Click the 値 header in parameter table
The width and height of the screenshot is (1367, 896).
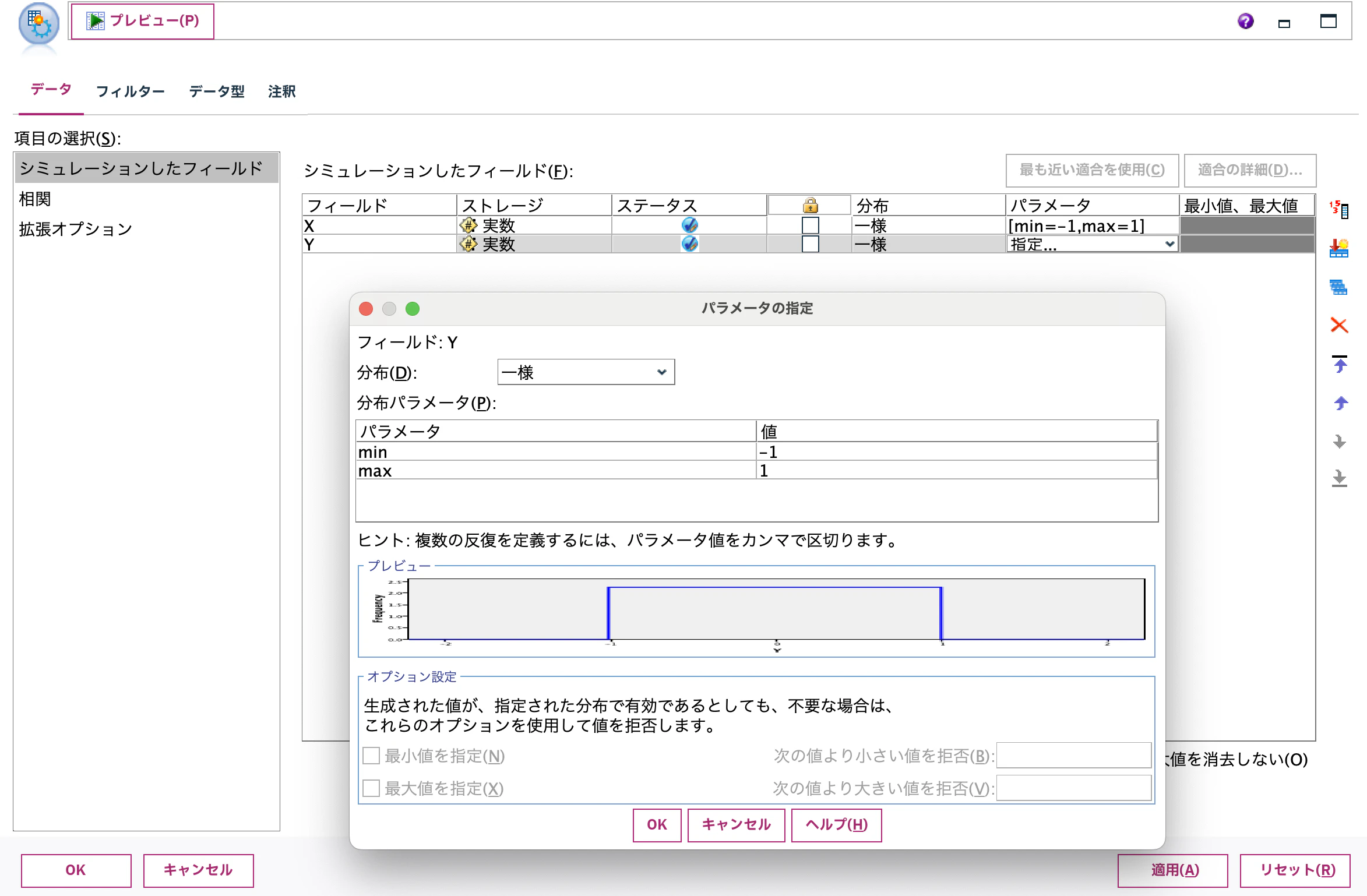(957, 431)
